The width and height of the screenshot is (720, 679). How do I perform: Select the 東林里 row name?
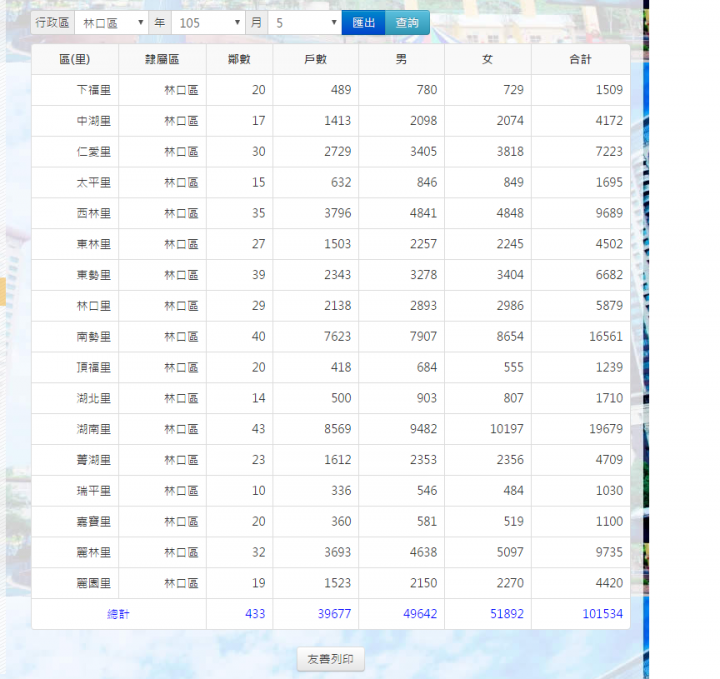coord(94,244)
